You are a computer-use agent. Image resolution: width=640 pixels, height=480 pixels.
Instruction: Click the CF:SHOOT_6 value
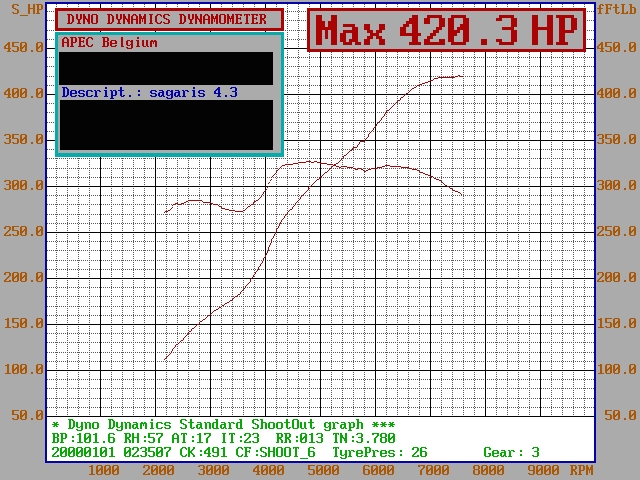coord(276,453)
